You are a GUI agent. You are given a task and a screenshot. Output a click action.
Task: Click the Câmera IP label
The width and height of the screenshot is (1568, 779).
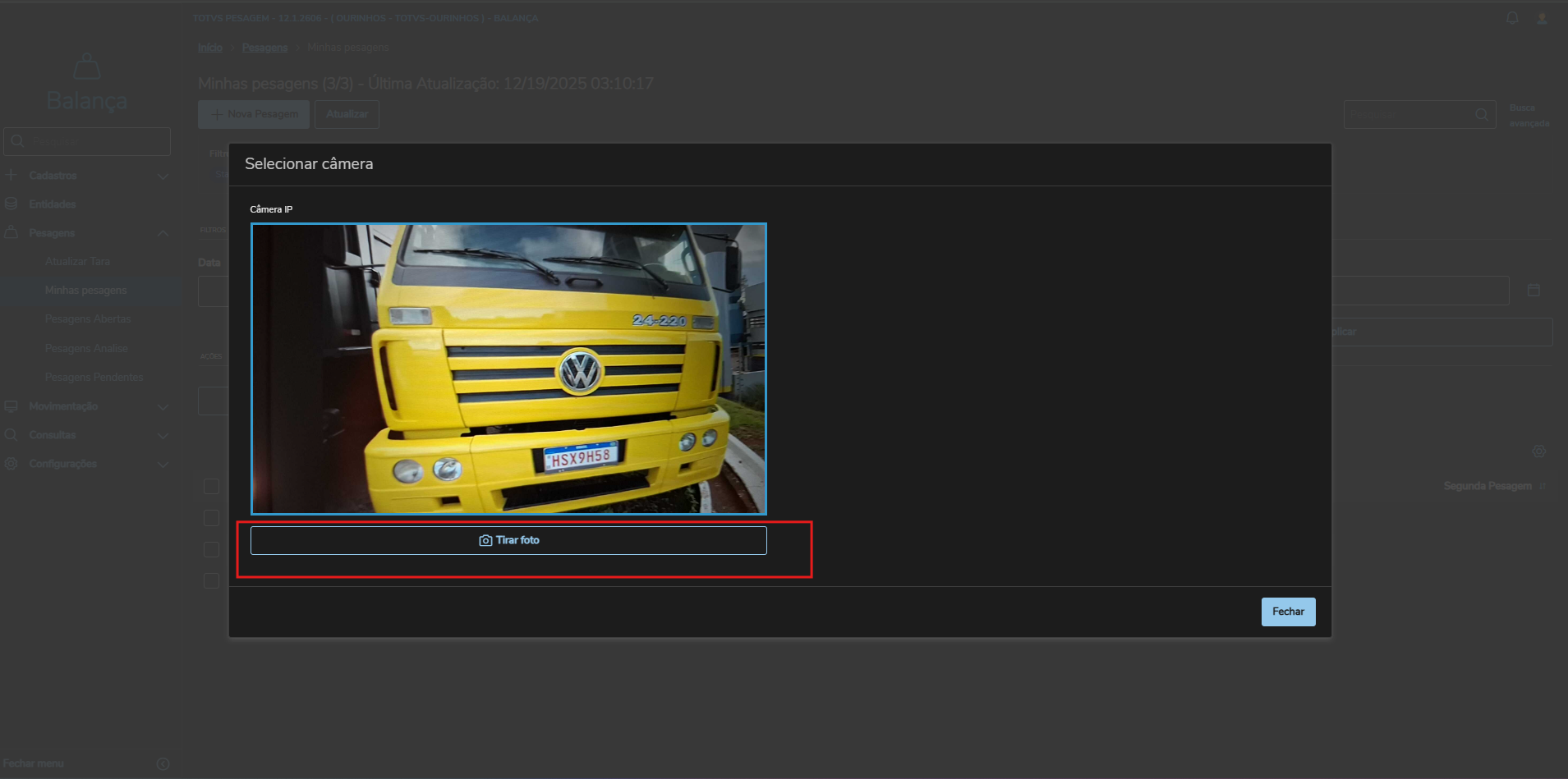(x=271, y=209)
